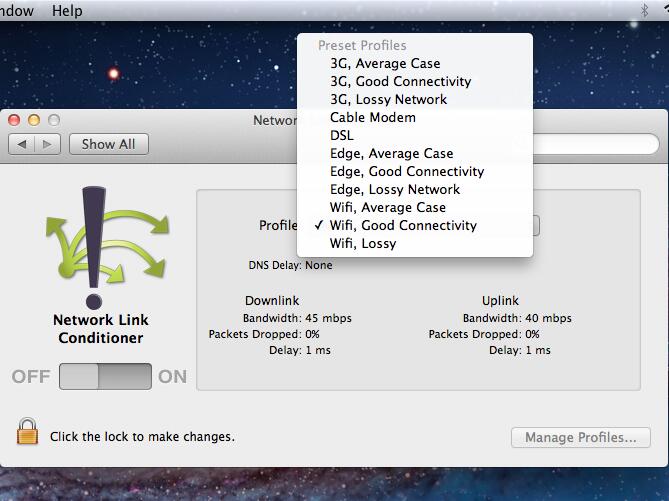
Task: Toggle the Network Link Conditioner OFF/ON switch
Action: (x=105, y=376)
